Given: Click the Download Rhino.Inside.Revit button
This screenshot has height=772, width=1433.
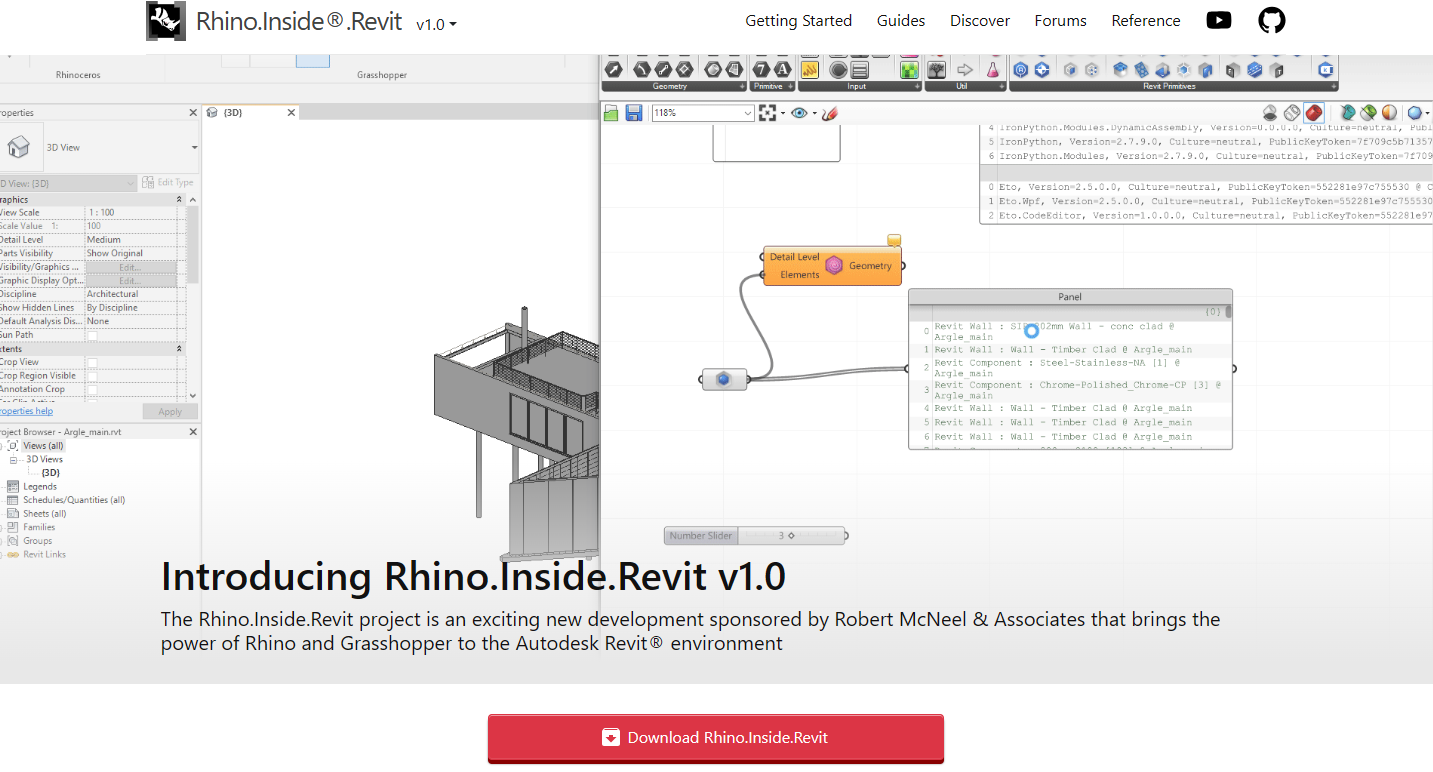Looking at the screenshot, I should click(715, 738).
